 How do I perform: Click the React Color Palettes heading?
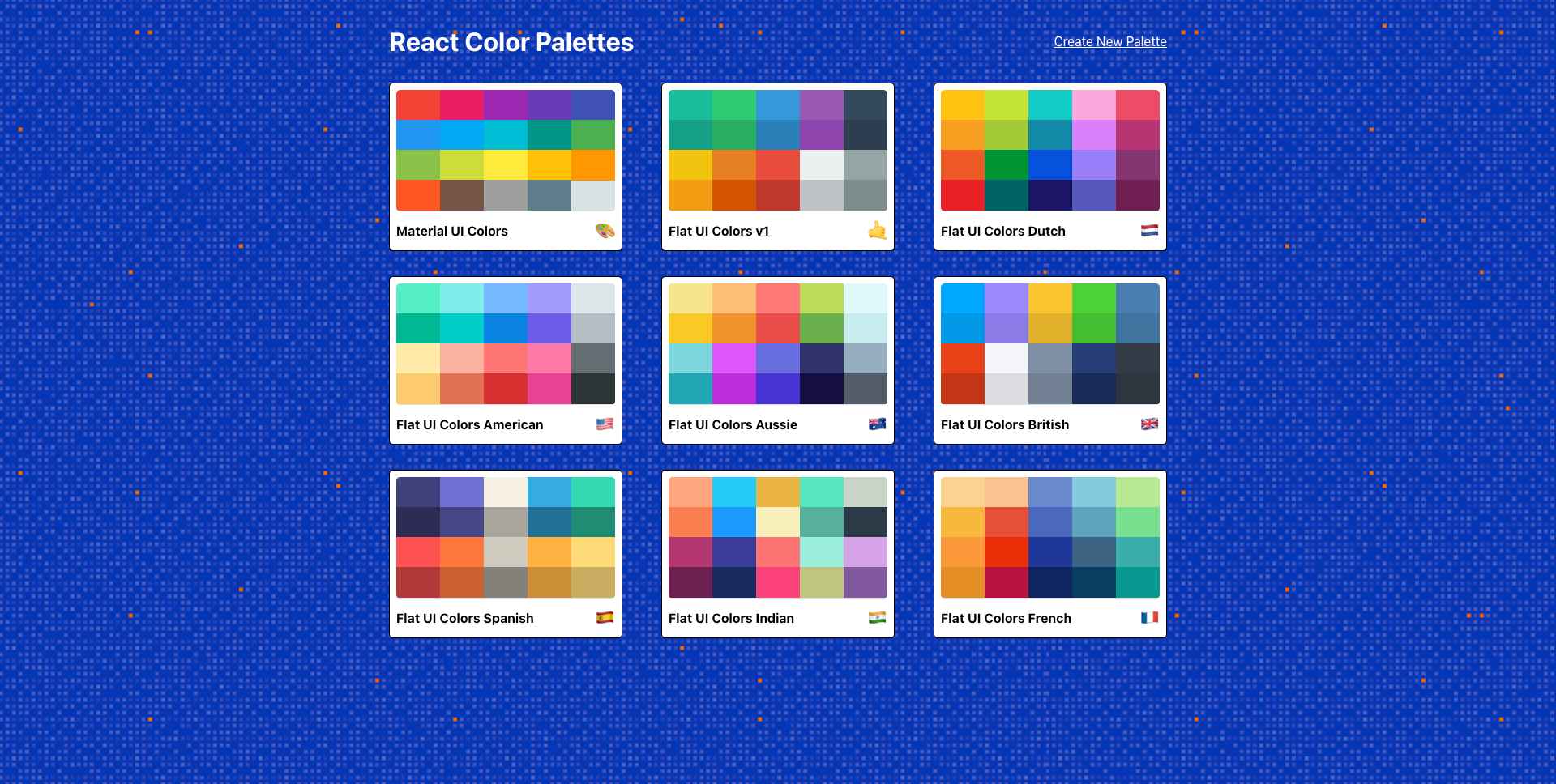click(511, 42)
